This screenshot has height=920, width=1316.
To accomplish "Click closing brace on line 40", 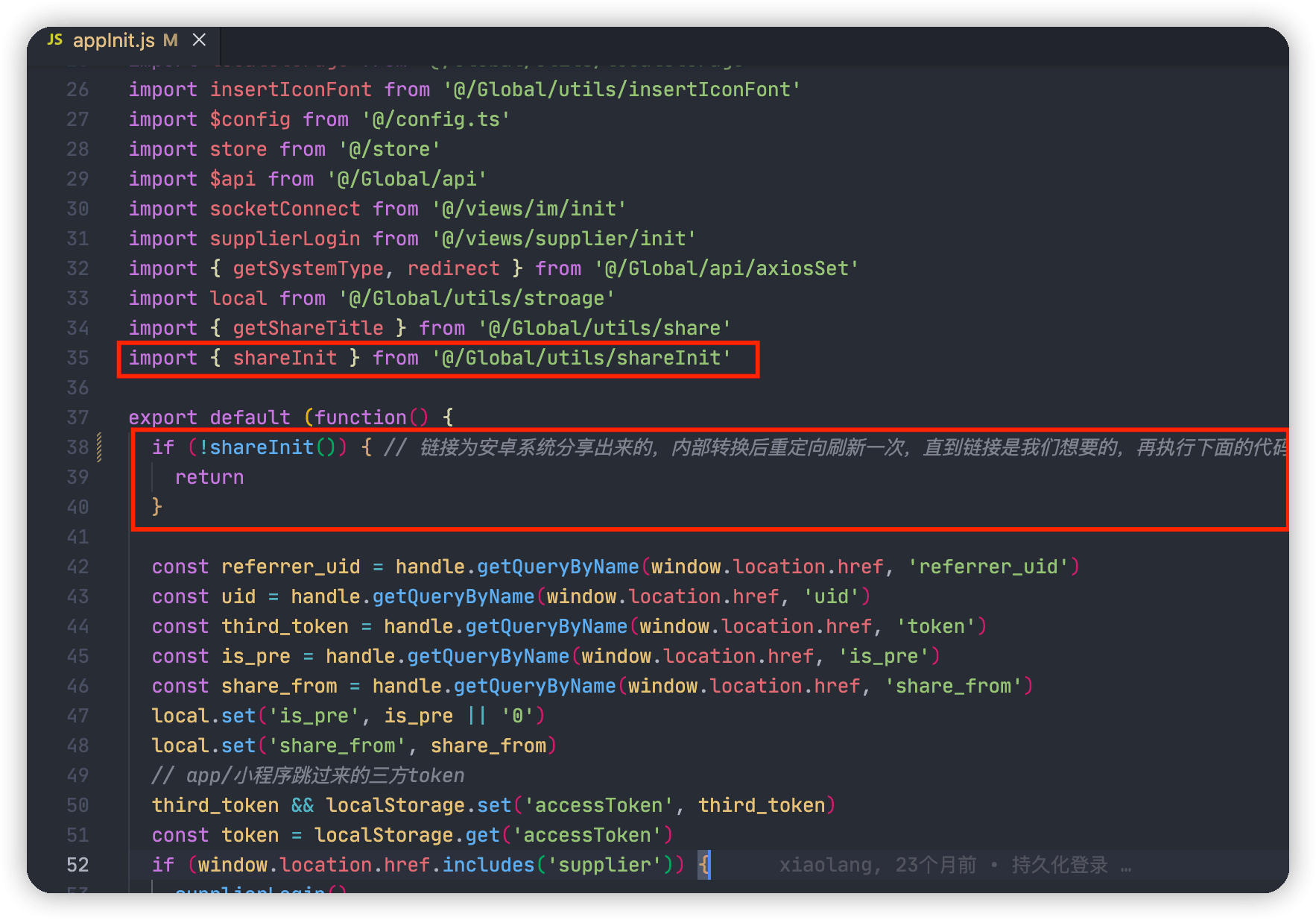I will pos(157,507).
